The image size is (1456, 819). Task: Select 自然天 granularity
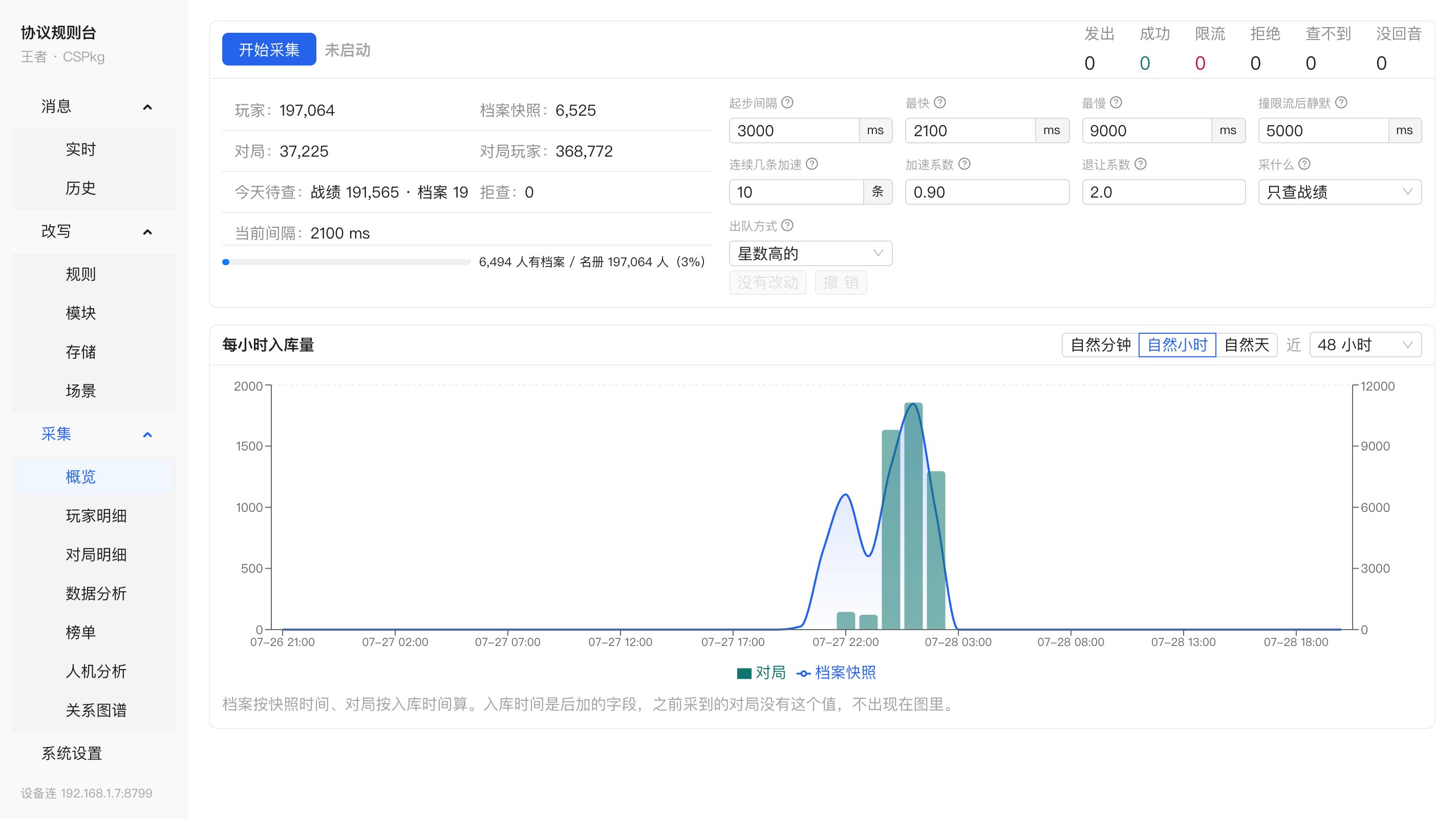(x=1246, y=345)
